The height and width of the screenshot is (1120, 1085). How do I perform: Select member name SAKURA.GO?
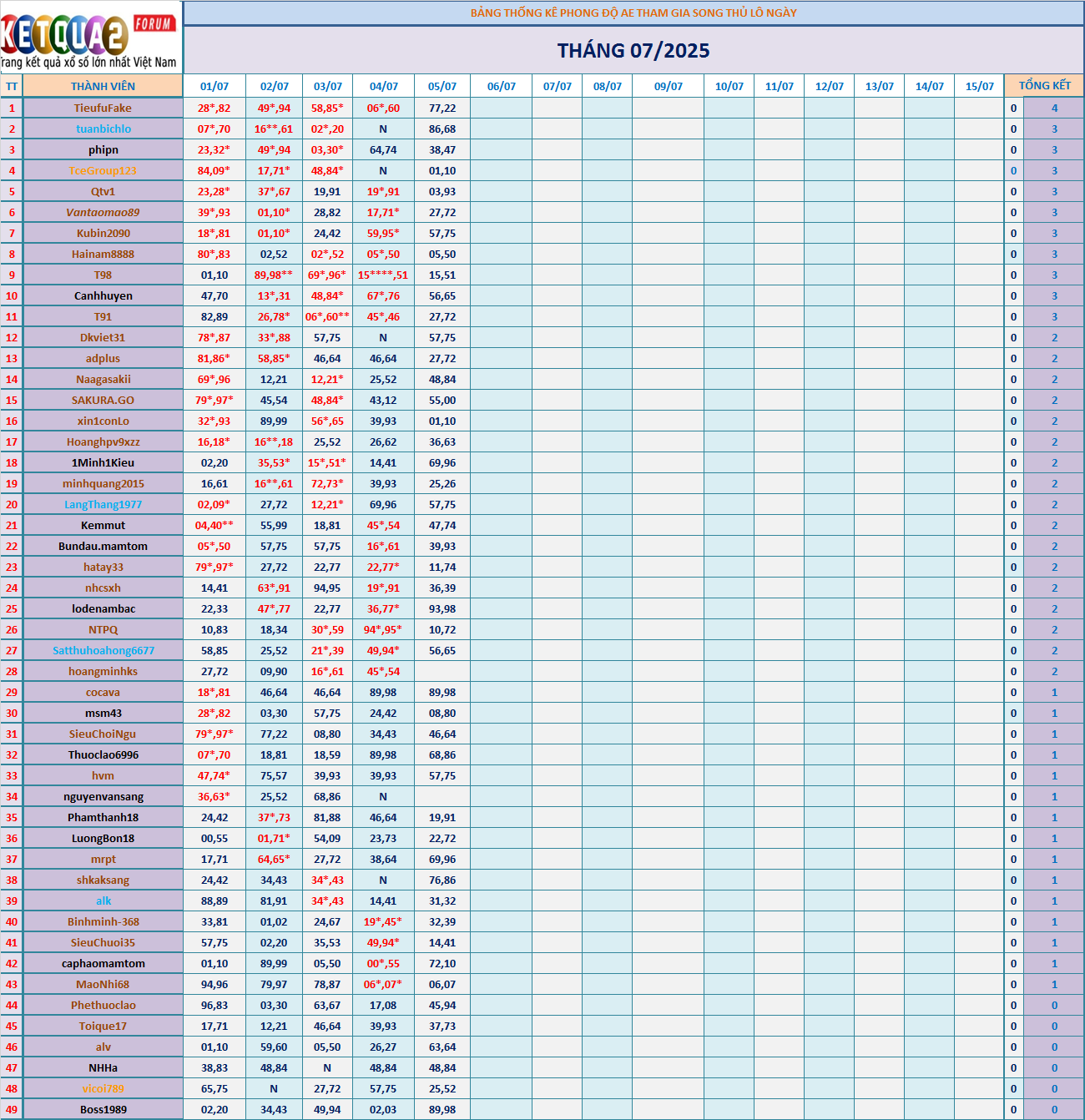click(103, 400)
